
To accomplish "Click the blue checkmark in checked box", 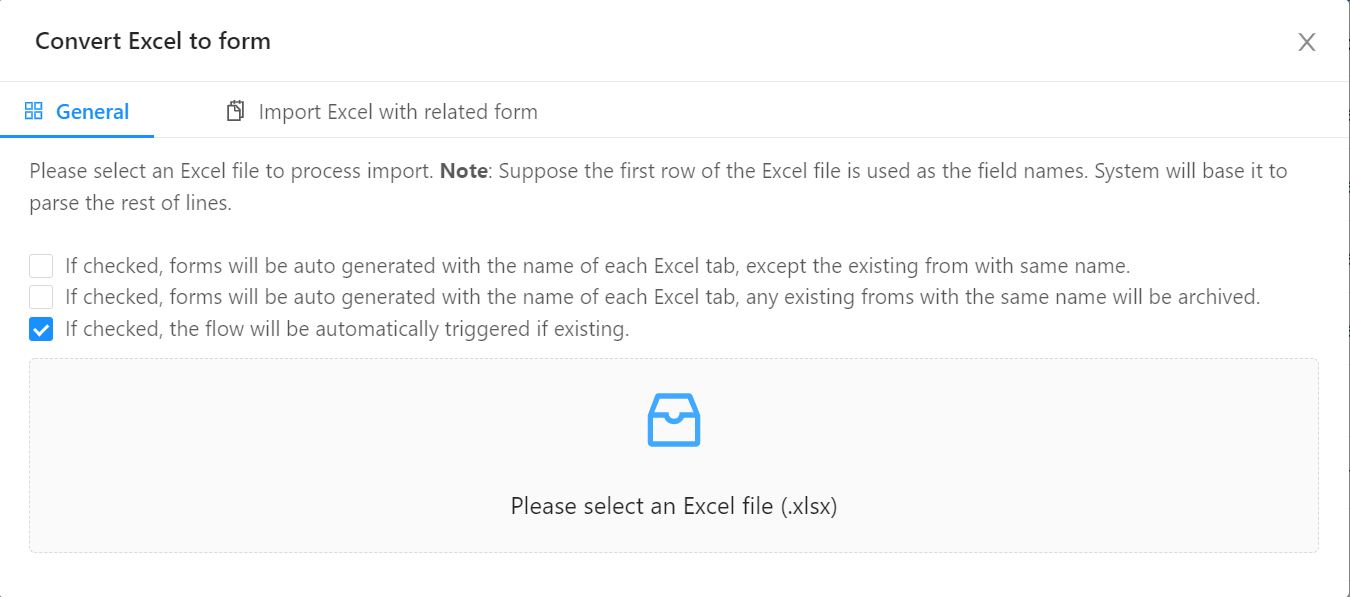I will pyautogui.click(x=41, y=329).
